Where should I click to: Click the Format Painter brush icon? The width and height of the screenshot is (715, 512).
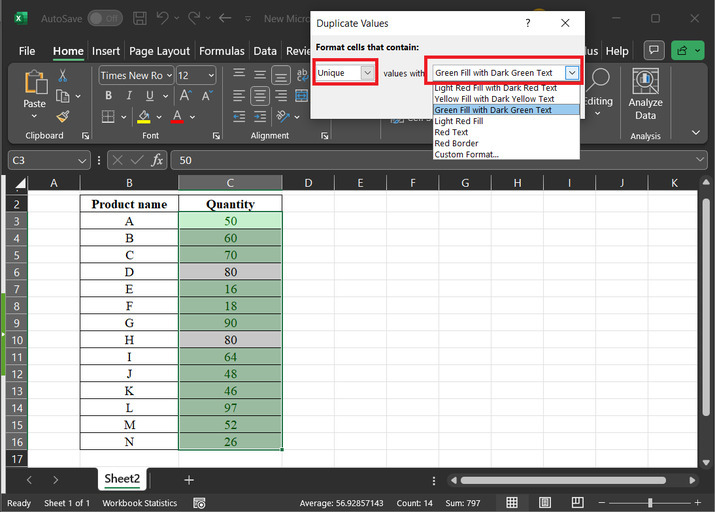tap(62, 117)
